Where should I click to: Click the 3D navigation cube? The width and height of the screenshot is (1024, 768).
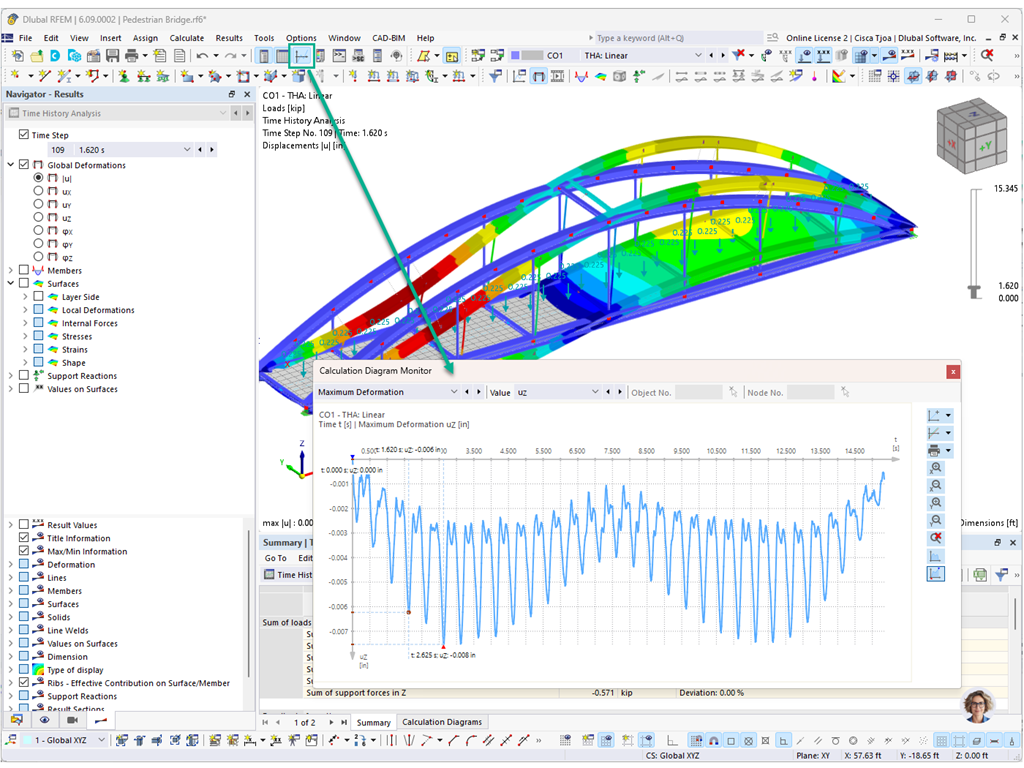pyautogui.click(x=970, y=137)
